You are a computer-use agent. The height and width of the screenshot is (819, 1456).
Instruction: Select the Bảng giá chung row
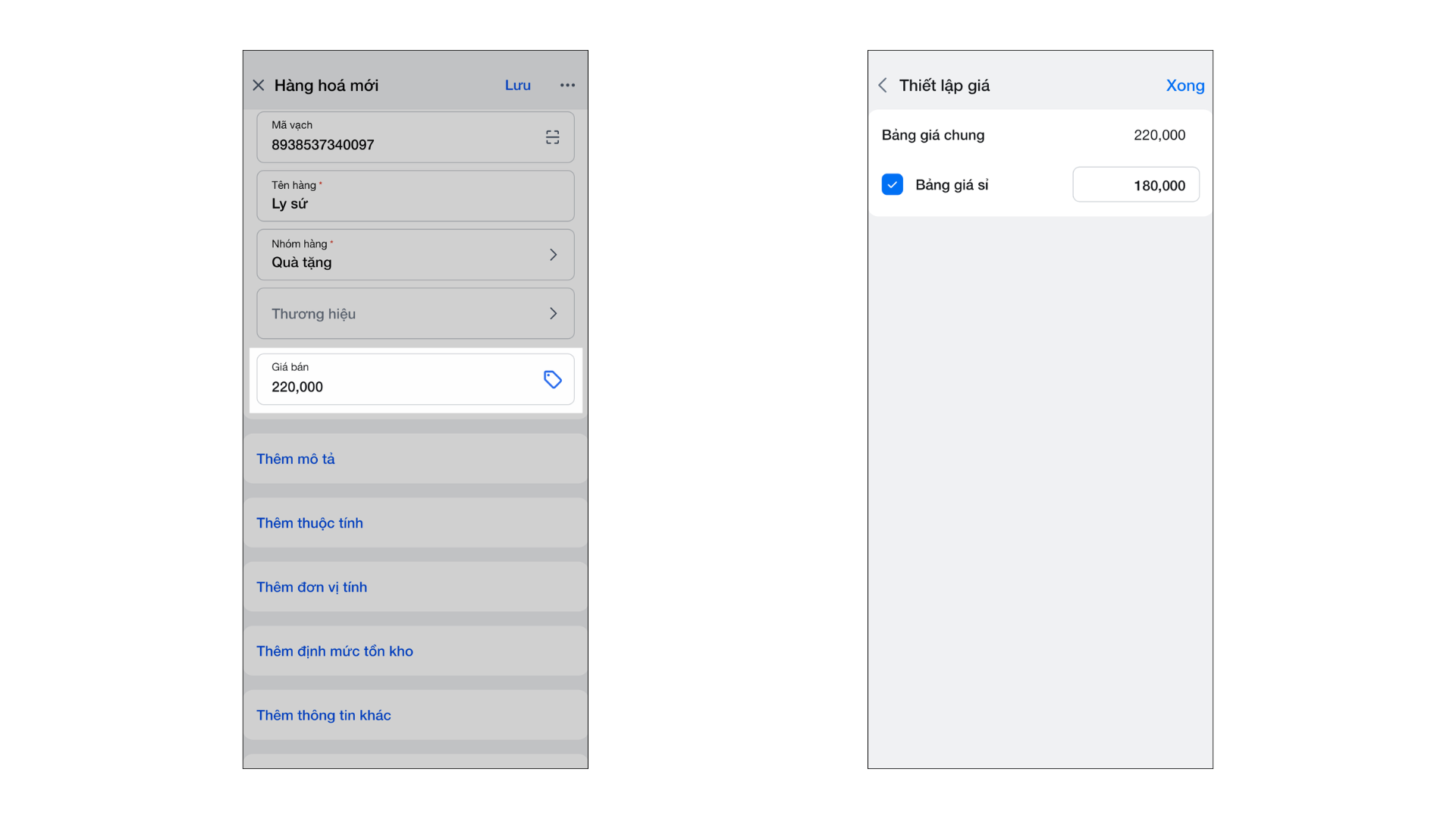(x=1039, y=135)
